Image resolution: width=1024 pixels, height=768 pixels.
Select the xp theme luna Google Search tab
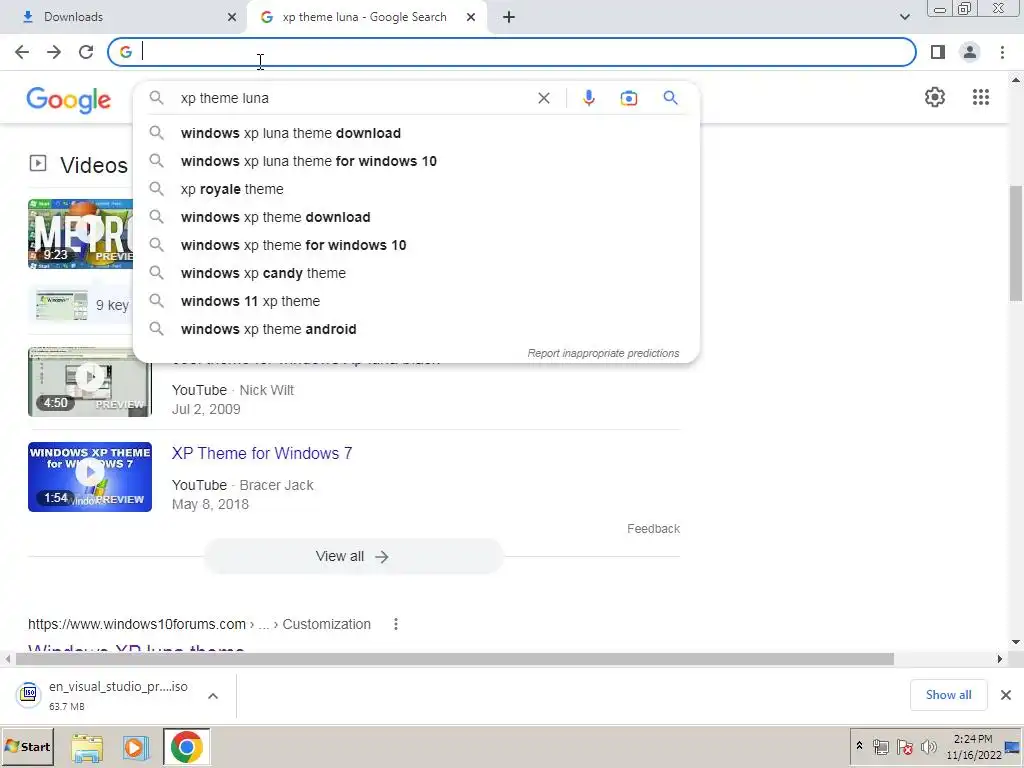tap(364, 17)
